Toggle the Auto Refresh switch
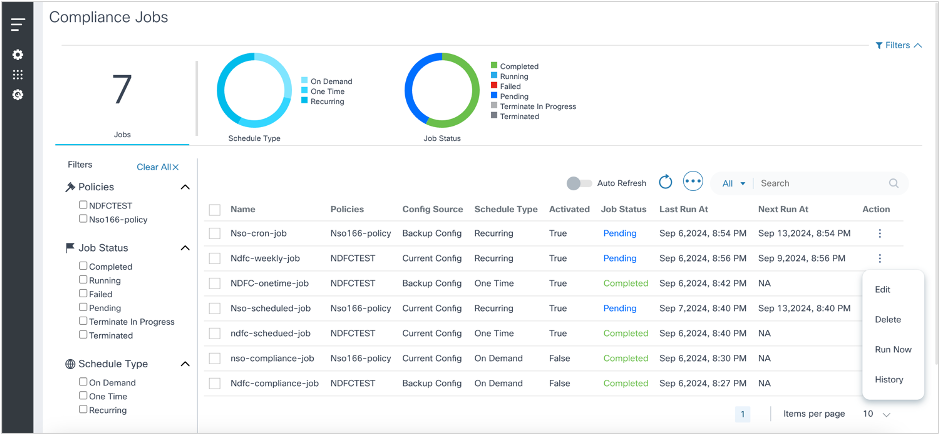 tap(578, 183)
